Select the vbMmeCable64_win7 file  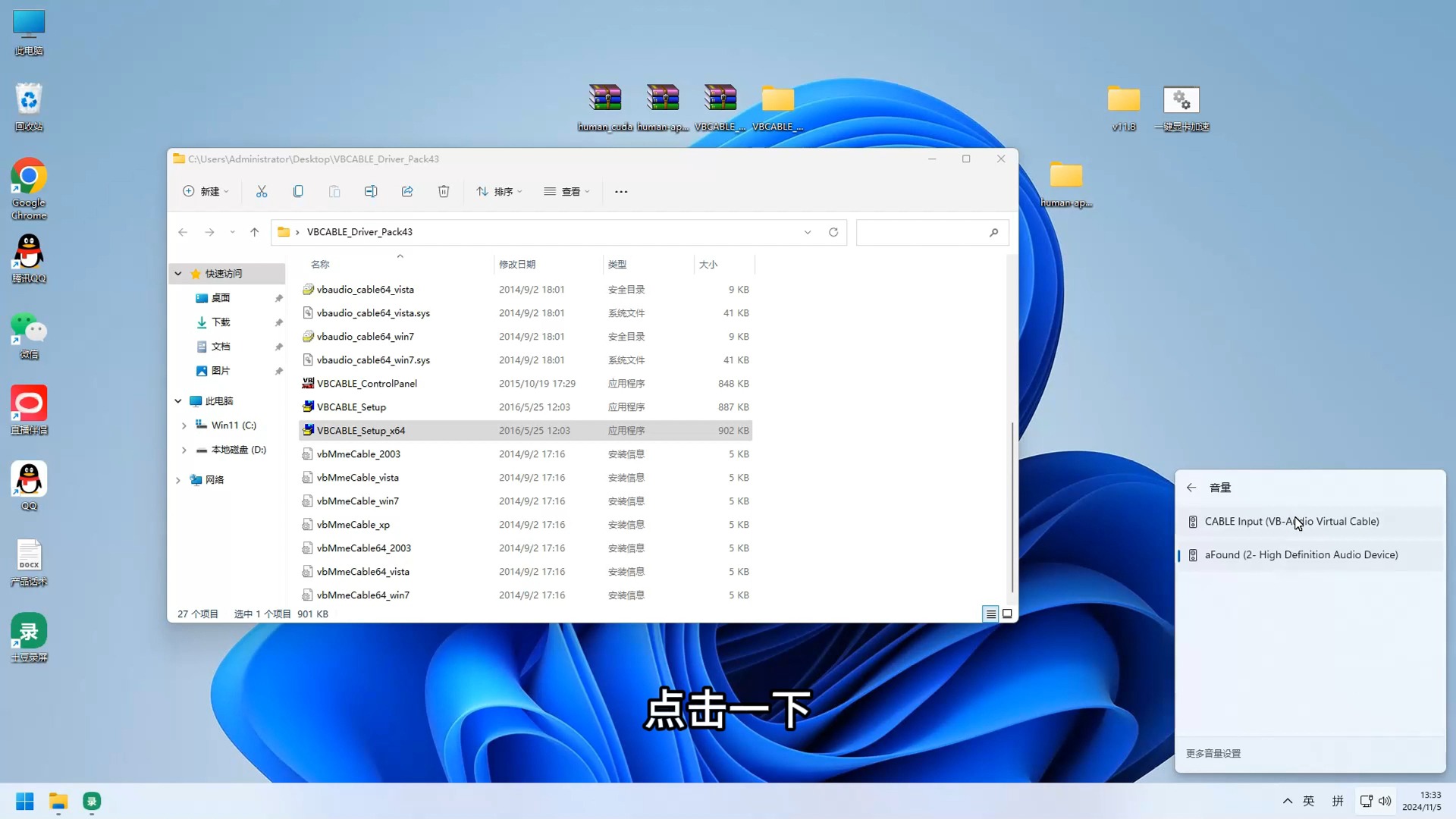tap(526, 595)
